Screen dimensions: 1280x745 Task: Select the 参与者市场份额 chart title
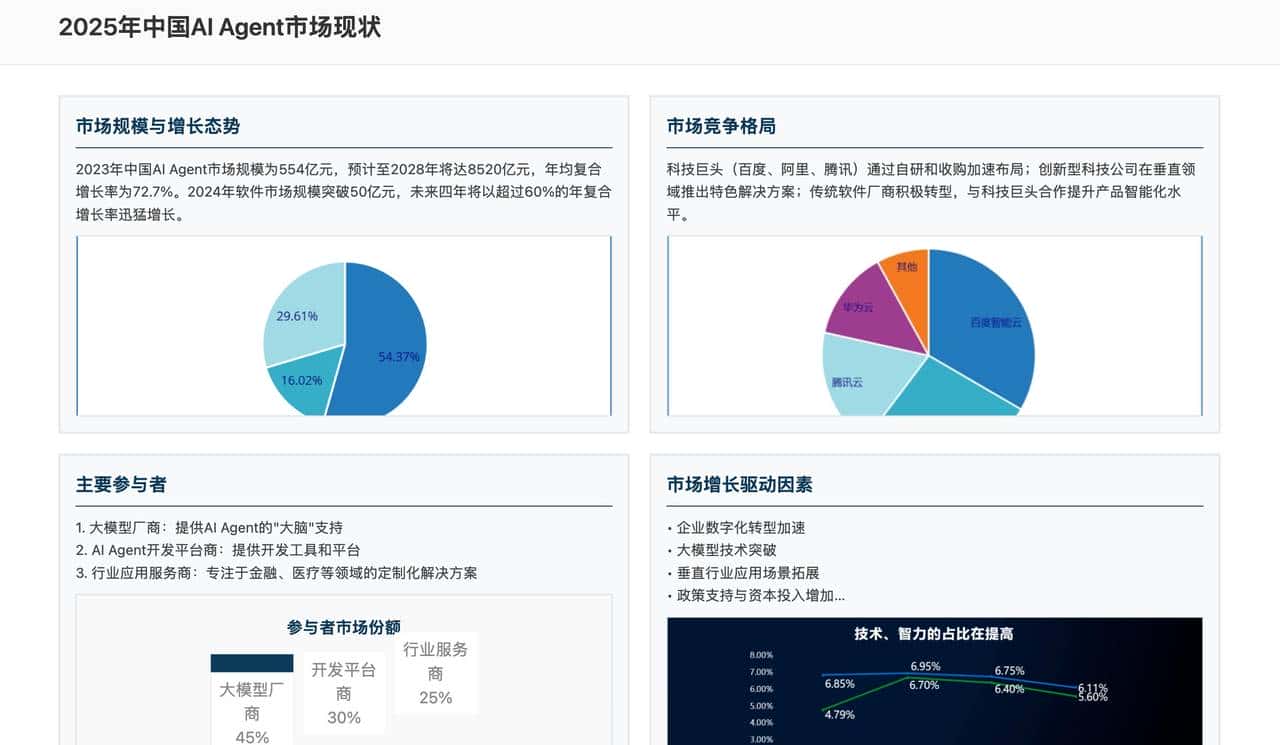[x=343, y=625]
